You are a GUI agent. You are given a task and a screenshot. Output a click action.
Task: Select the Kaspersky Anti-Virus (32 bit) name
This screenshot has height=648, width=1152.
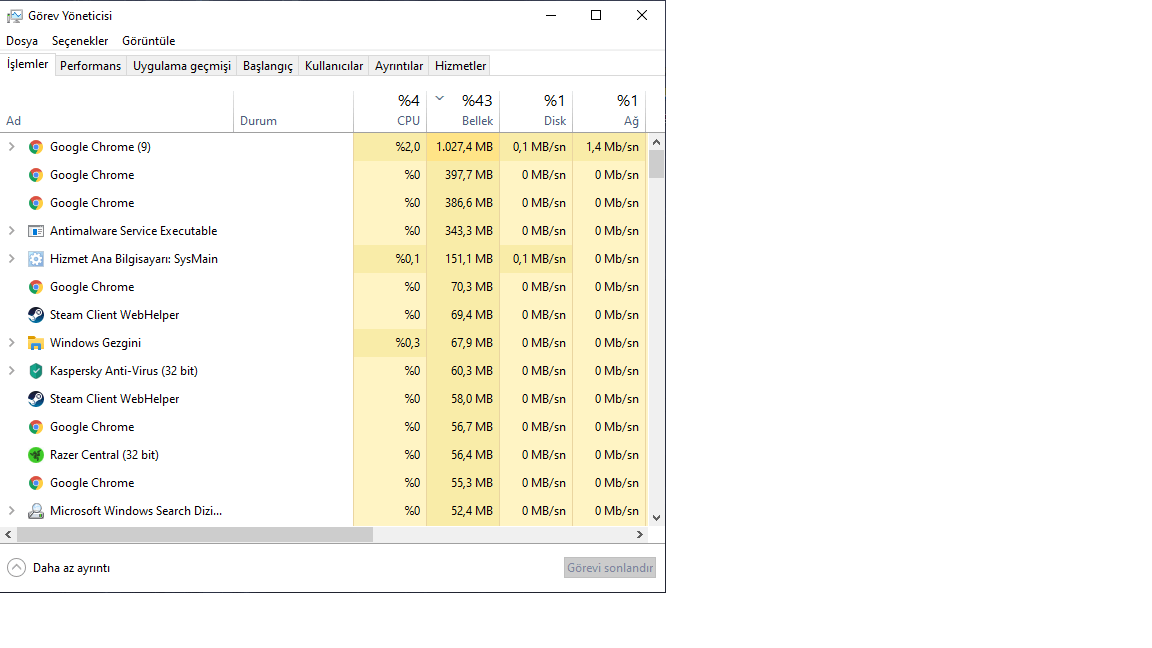click(123, 371)
